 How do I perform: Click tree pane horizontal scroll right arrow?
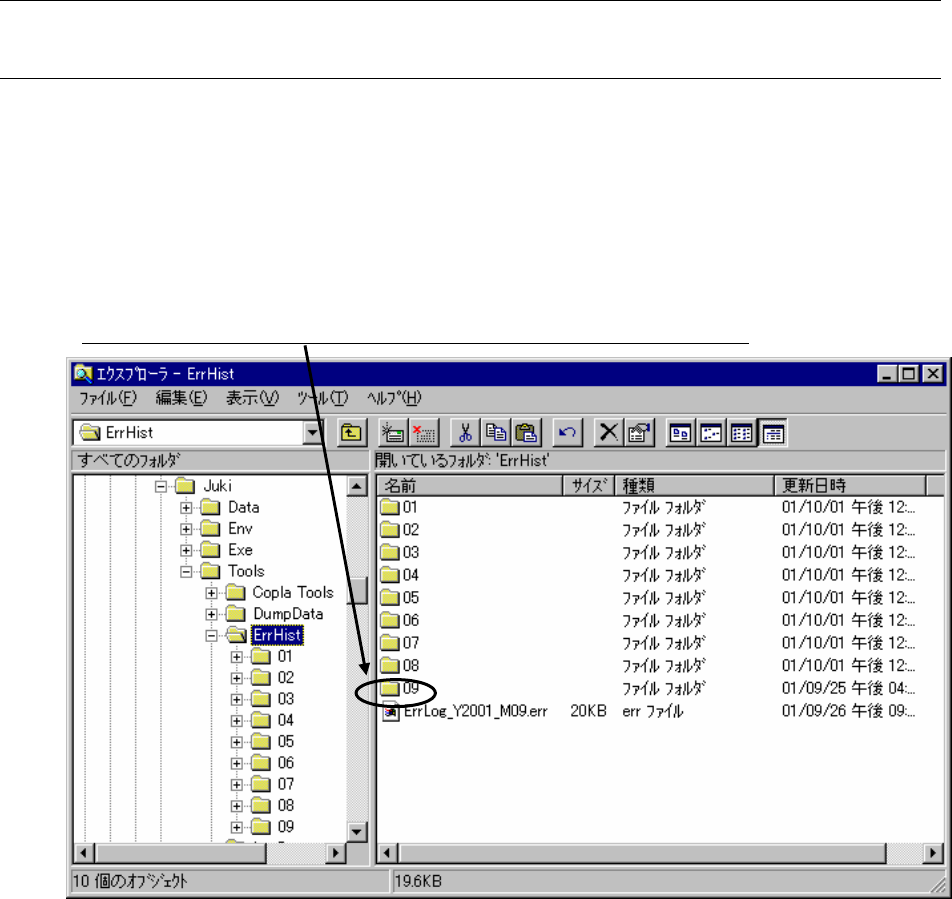click(335, 853)
